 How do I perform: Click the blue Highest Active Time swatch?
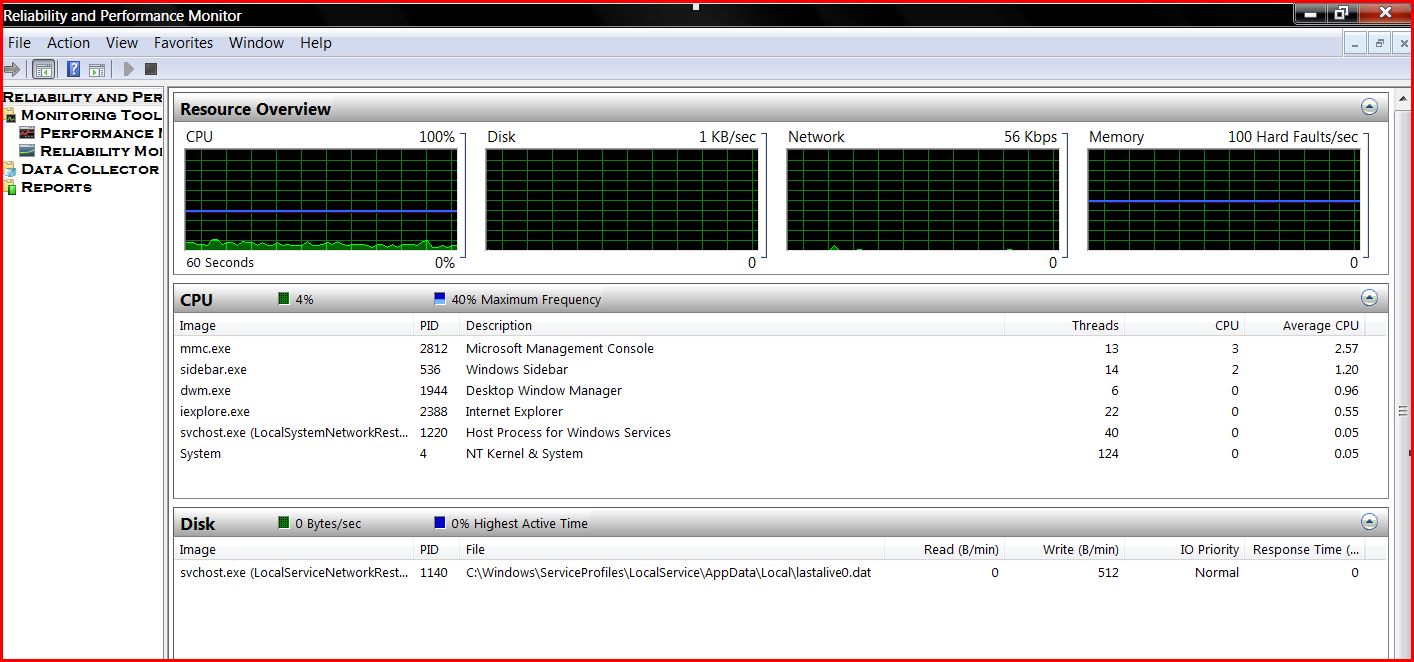click(x=440, y=523)
